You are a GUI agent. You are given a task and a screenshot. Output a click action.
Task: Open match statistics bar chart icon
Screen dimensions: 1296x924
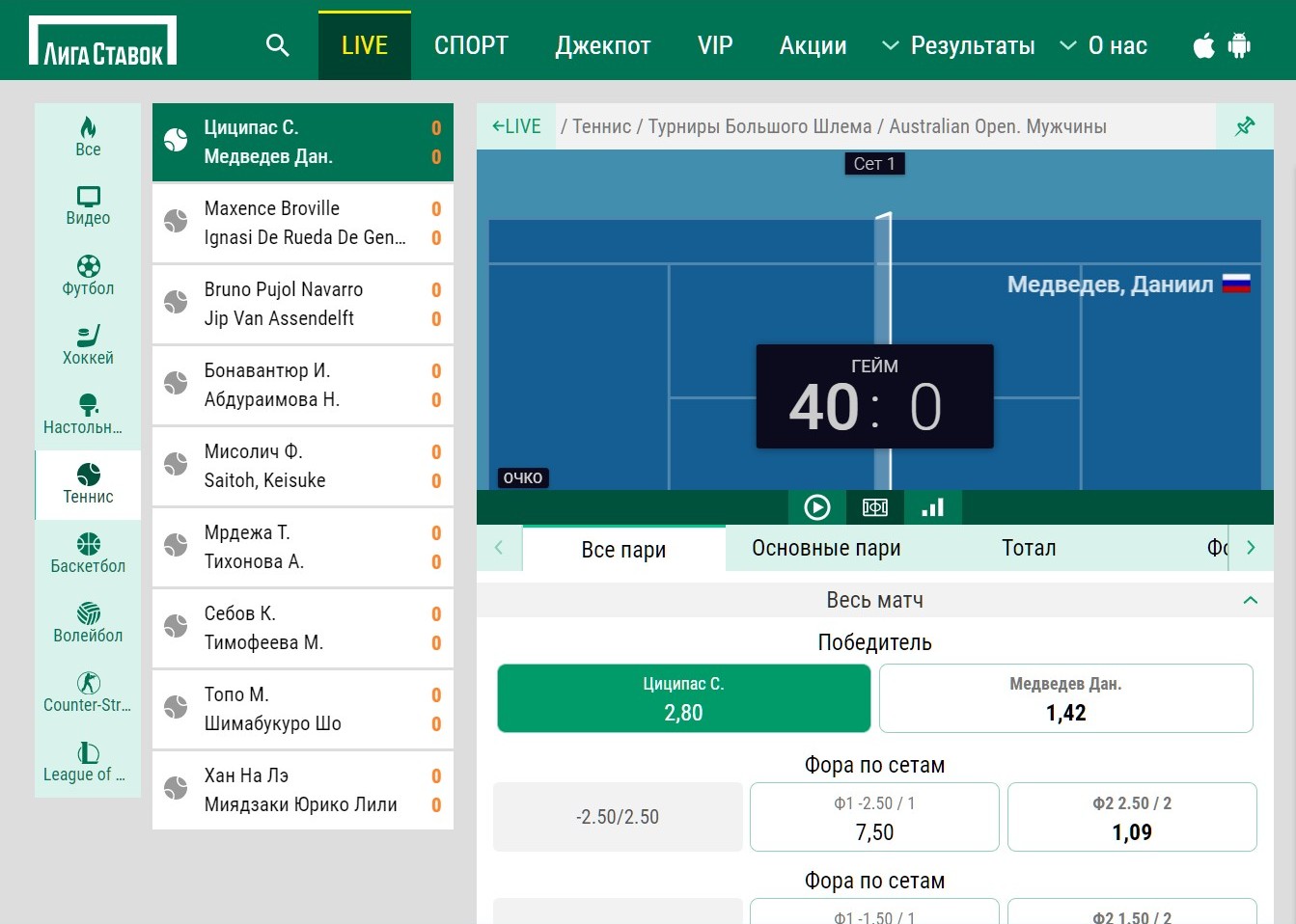(933, 507)
